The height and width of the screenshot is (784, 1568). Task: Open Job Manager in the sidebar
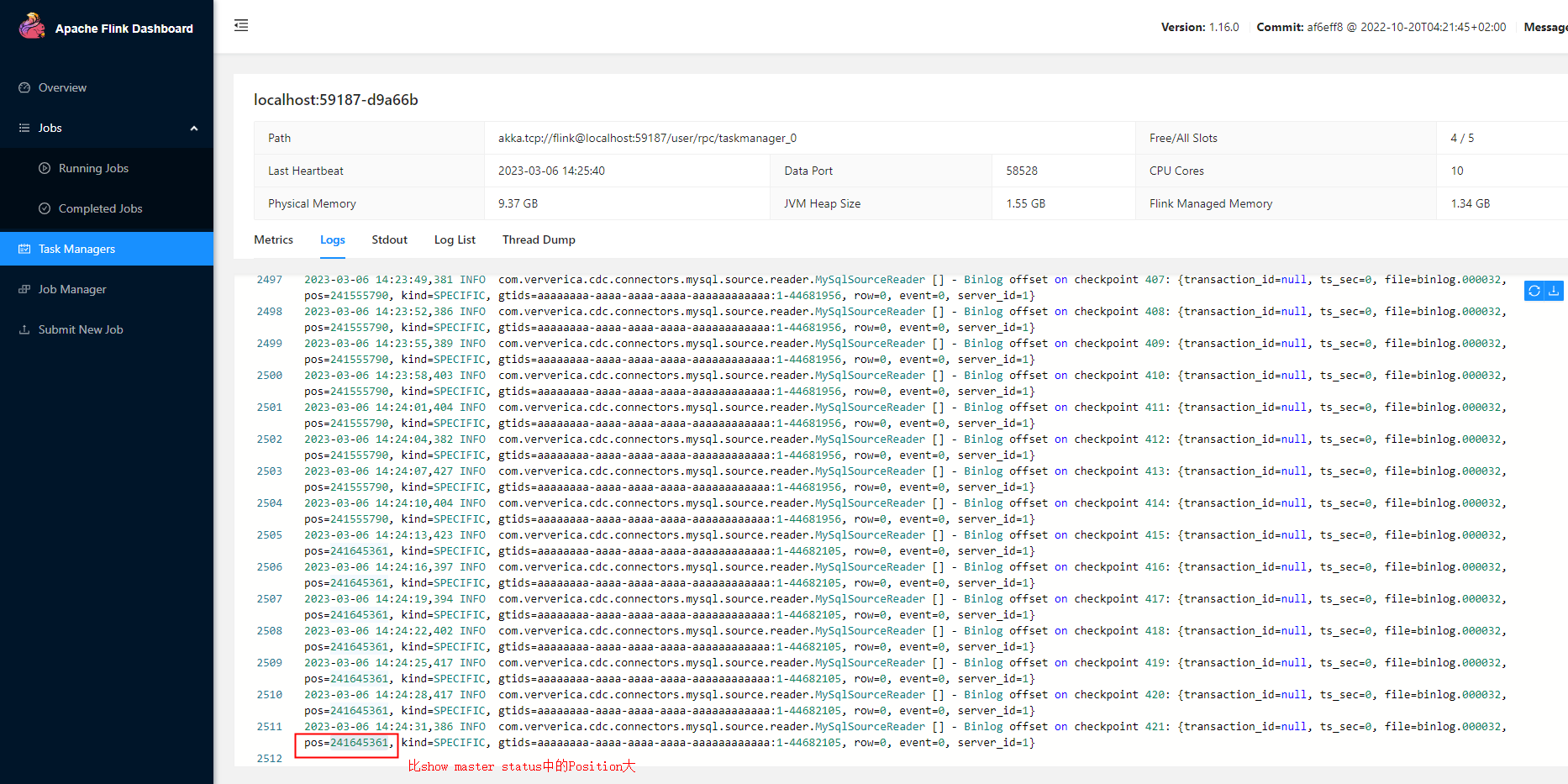[107, 289]
